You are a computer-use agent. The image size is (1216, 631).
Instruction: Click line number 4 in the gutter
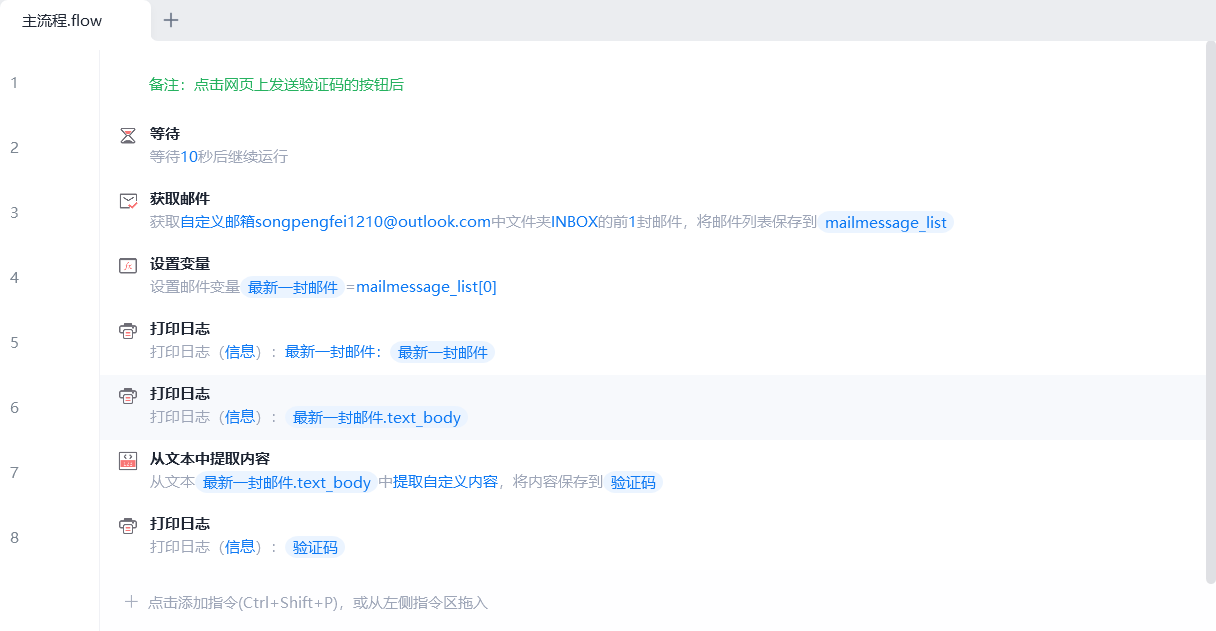pos(14,277)
